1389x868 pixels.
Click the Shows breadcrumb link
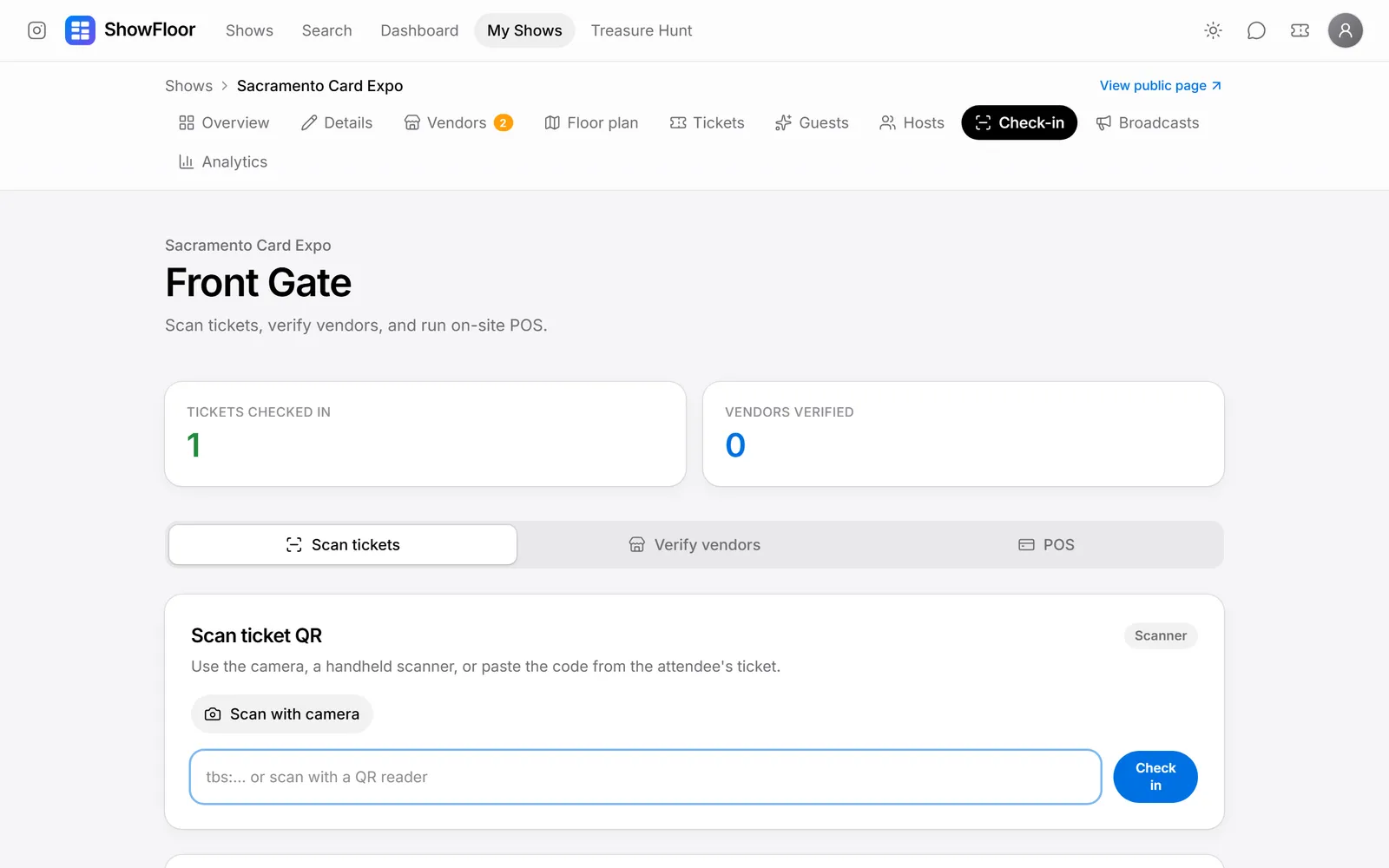pyautogui.click(x=188, y=86)
